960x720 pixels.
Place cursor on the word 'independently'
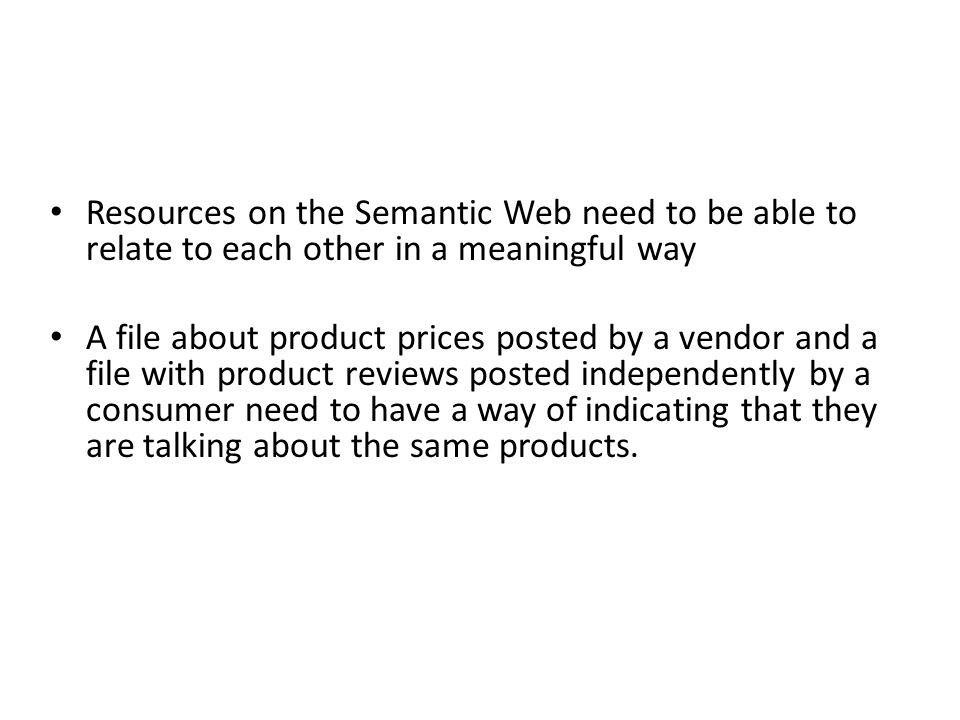click(688, 376)
